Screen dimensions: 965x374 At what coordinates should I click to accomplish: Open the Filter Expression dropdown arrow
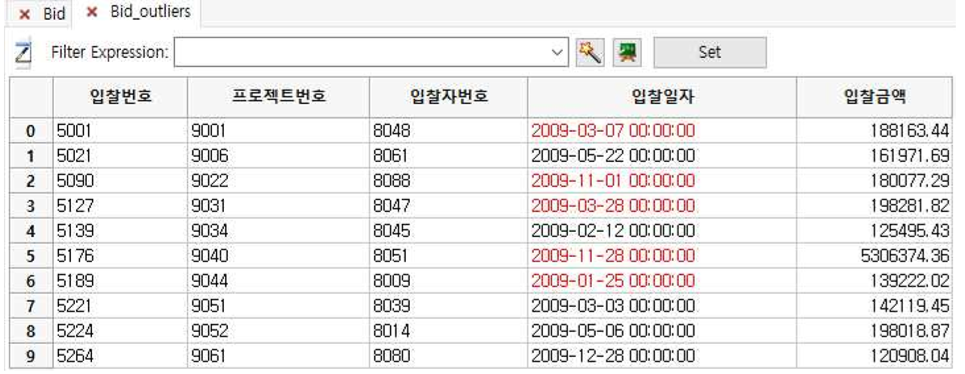[x=558, y=53]
